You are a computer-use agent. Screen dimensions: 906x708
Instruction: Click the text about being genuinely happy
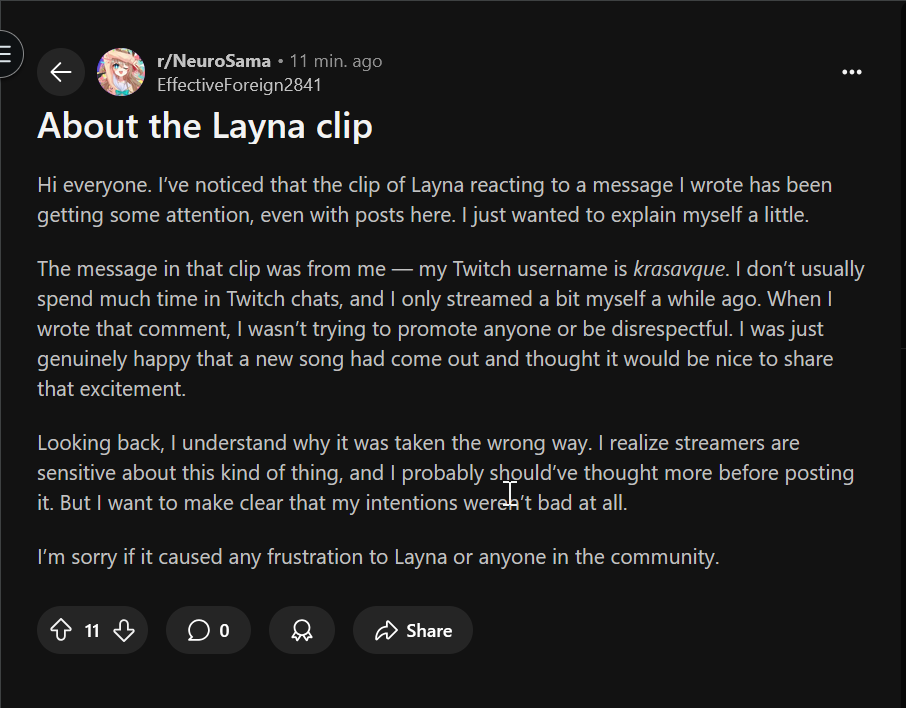pos(250,359)
